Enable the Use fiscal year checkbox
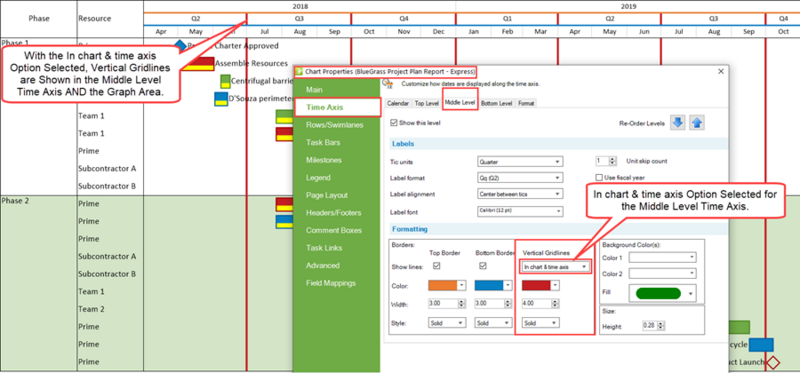Viewport: 800px width, 373px height. point(599,178)
